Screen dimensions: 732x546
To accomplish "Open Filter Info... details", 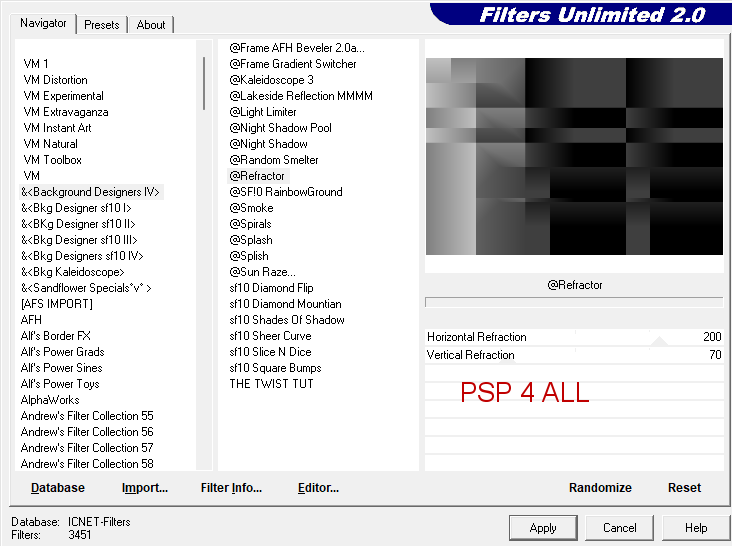I will pos(231,488).
